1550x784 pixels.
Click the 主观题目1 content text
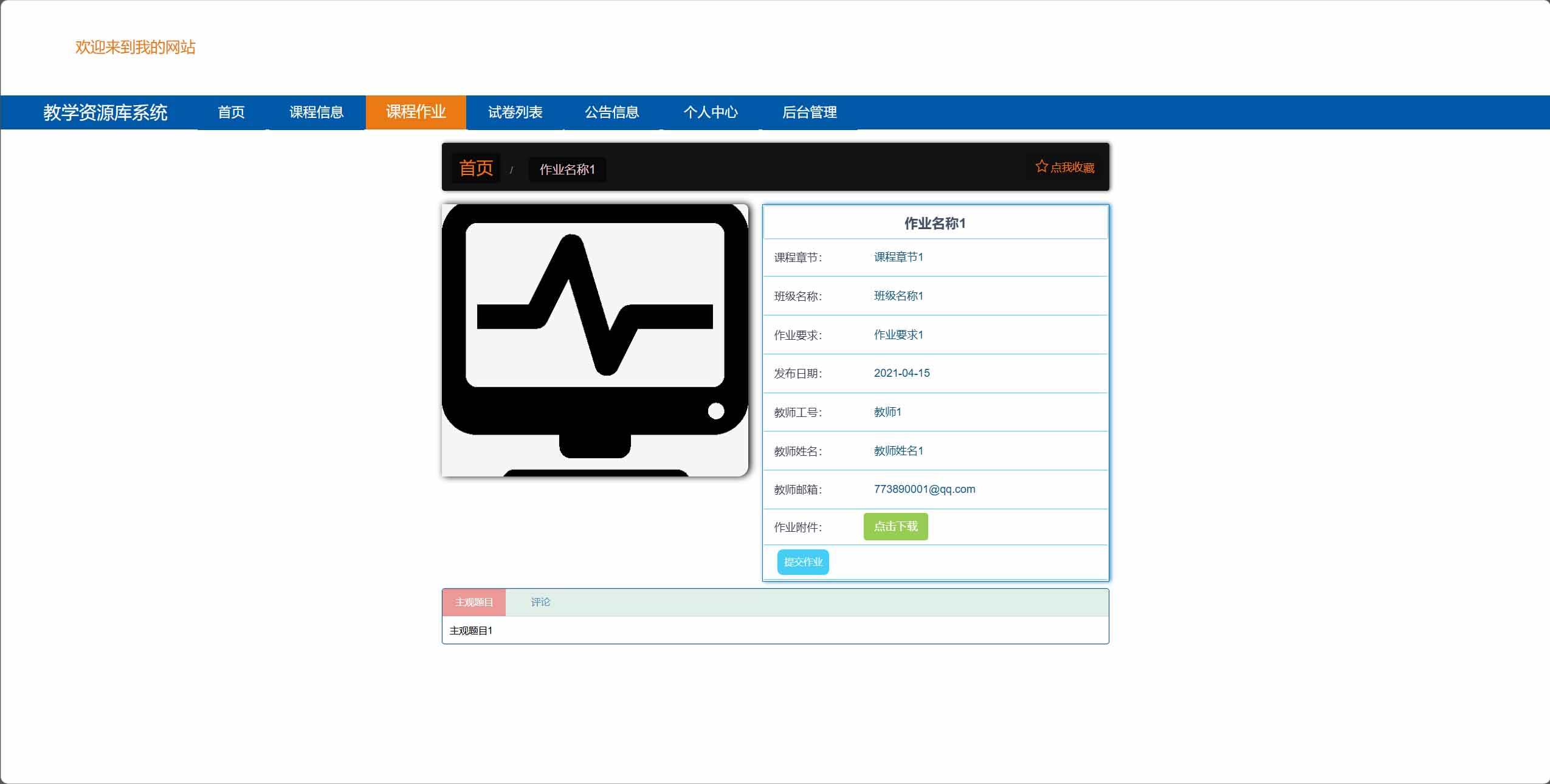click(x=471, y=631)
